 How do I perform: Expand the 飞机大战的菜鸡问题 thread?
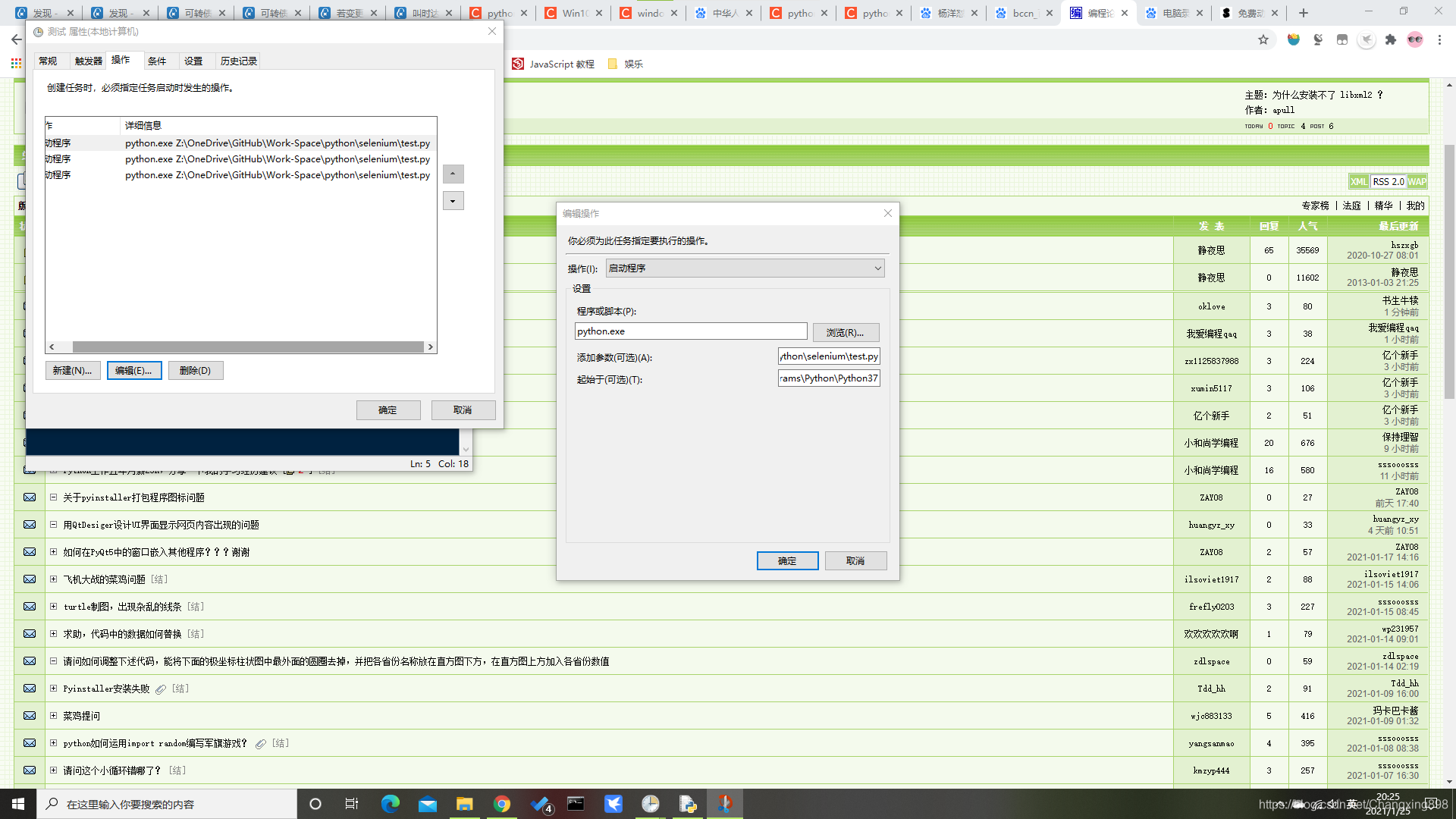[53, 579]
